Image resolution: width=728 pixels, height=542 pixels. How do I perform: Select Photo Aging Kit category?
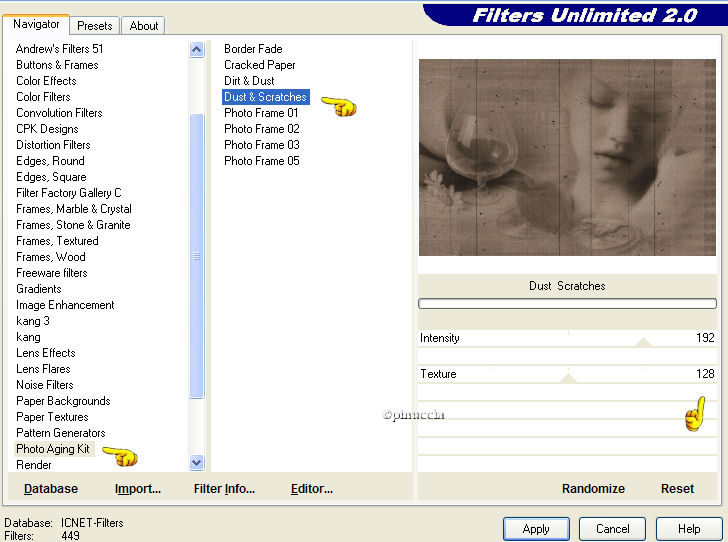[x=53, y=449]
